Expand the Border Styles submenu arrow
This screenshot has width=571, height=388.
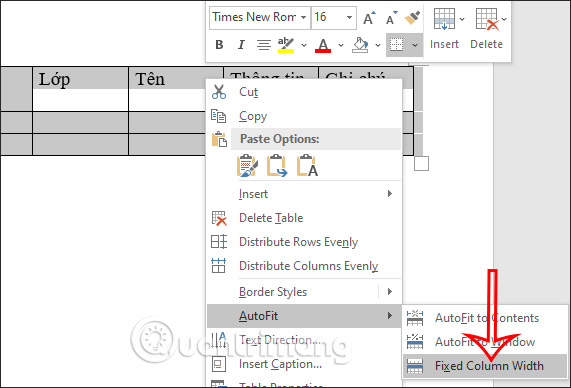click(390, 291)
